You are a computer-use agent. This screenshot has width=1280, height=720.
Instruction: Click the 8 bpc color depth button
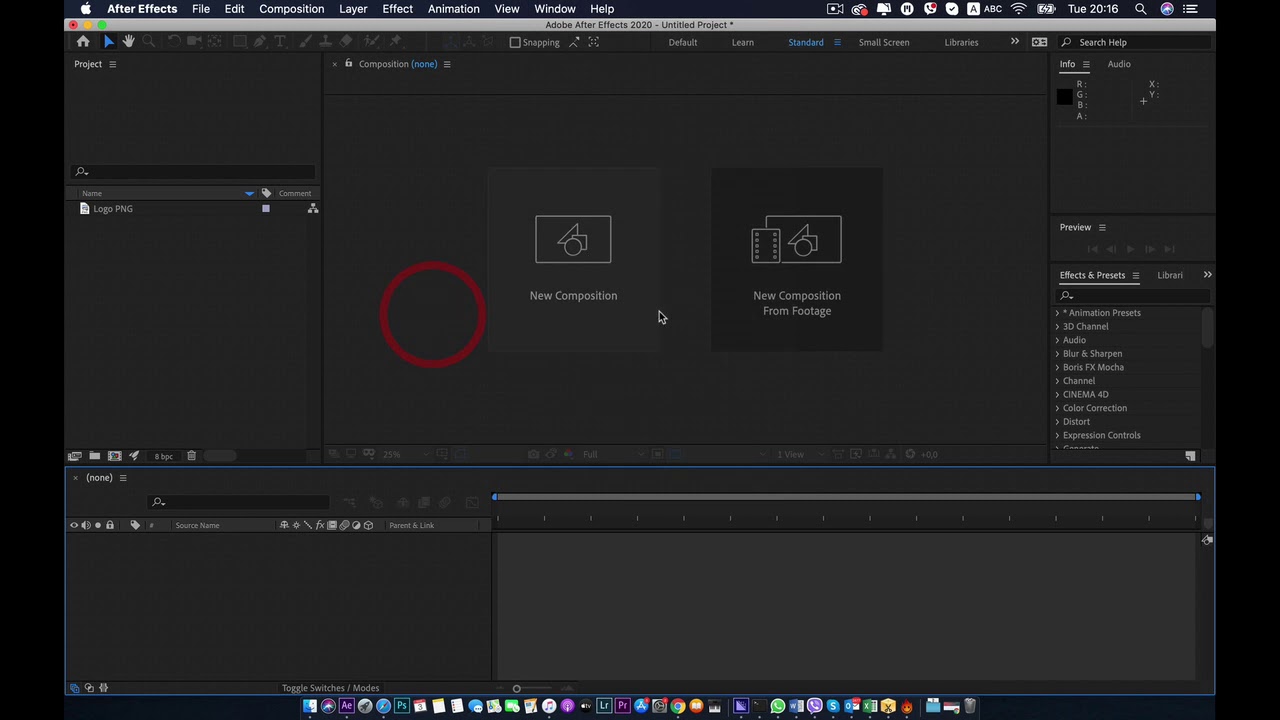click(x=163, y=456)
